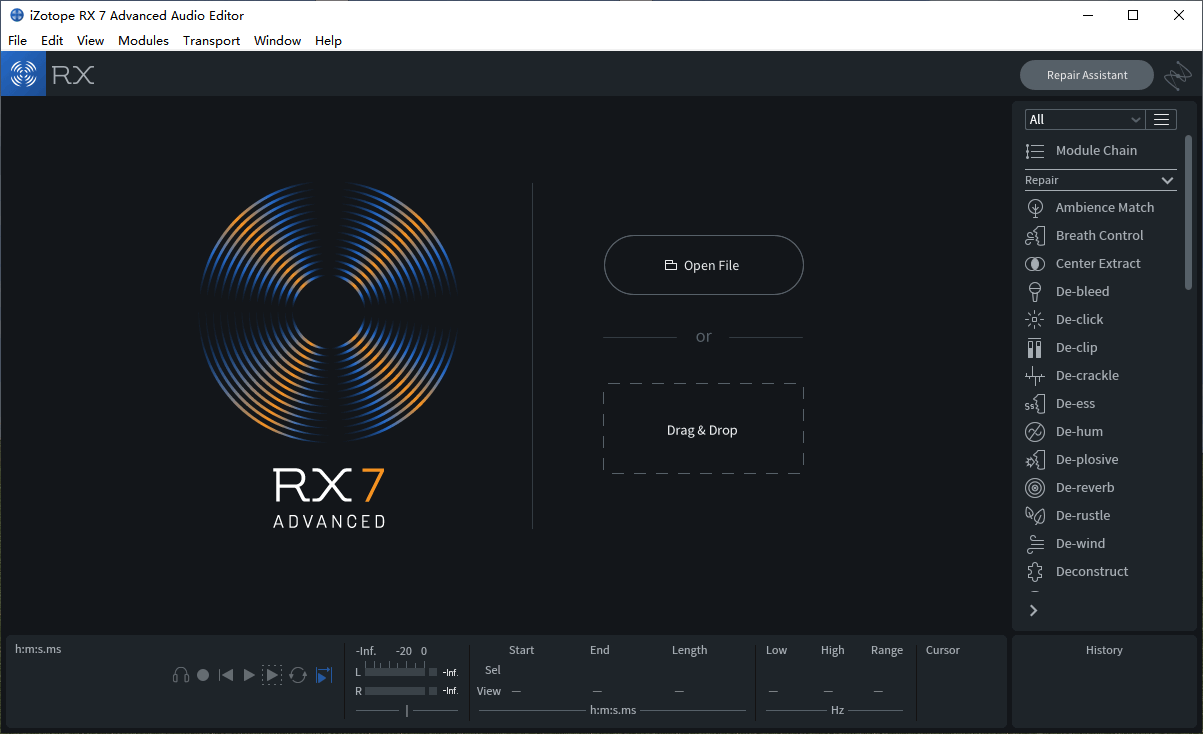Click the Ambience Match module icon
This screenshot has height=734, width=1203.
pos(1035,208)
